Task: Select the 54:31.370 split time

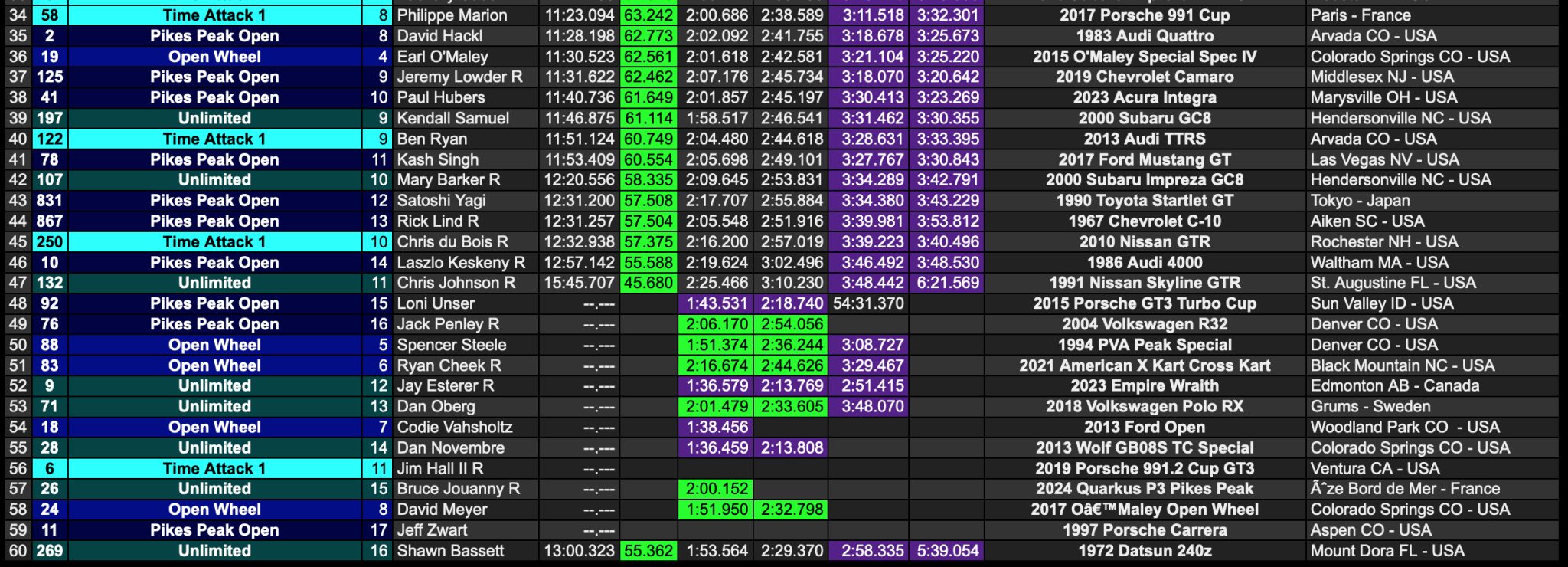Action: pyautogui.click(x=868, y=303)
